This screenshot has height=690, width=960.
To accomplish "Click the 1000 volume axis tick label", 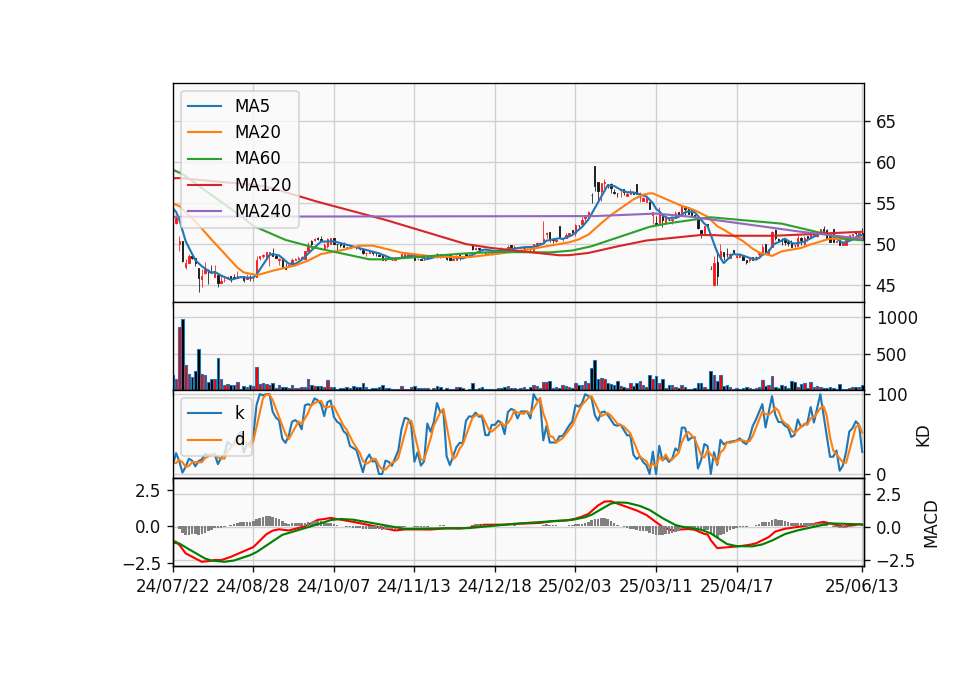I will tap(898, 318).
